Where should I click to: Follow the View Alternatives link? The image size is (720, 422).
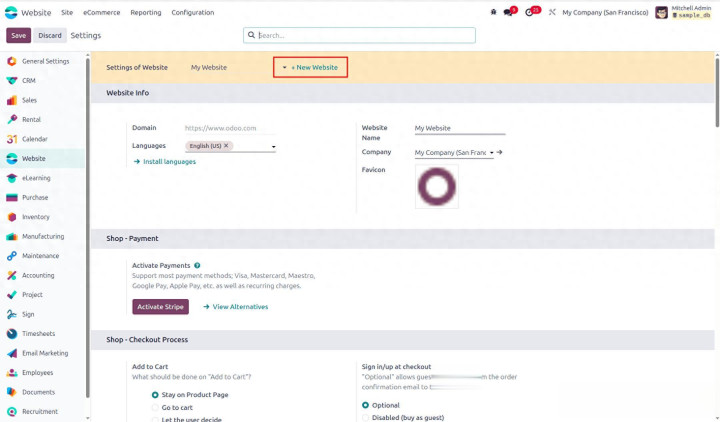click(x=236, y=307)
